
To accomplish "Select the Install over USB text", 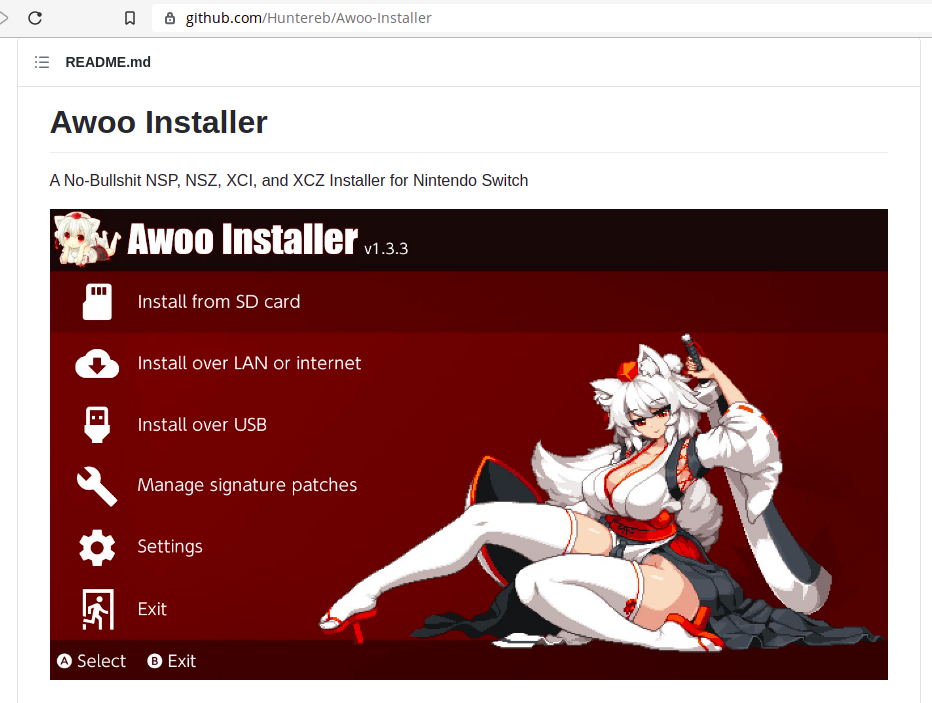I will [x=202, y=425].
